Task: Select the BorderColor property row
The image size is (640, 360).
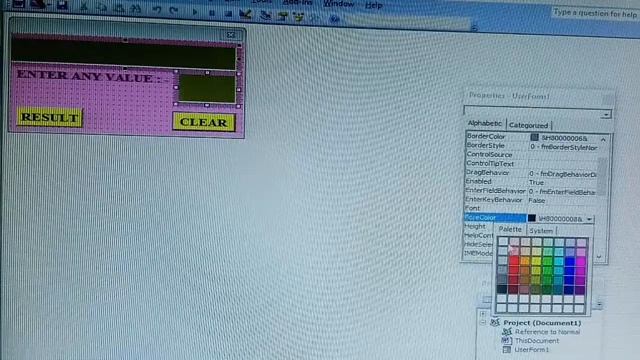Action: [x=532, y=137]
